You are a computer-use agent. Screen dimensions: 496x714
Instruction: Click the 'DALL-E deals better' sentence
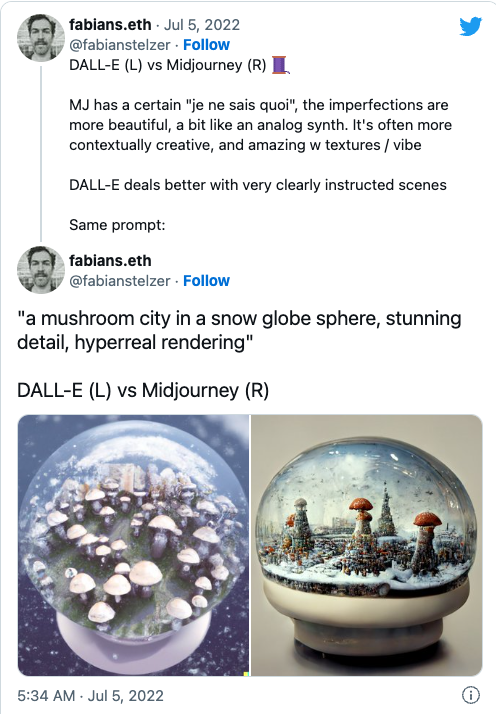pos(258,185)
